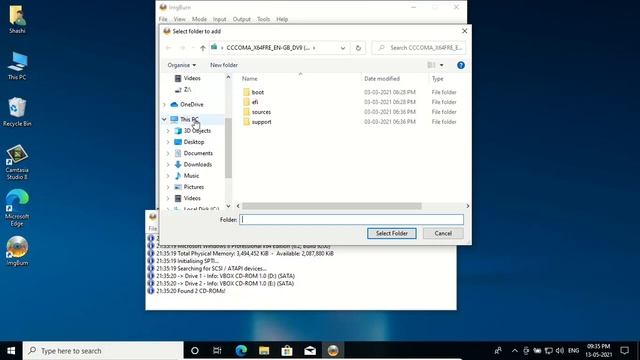Show hidden system tray icons
This screenshot has height=360, width=640.
point(515,351)
